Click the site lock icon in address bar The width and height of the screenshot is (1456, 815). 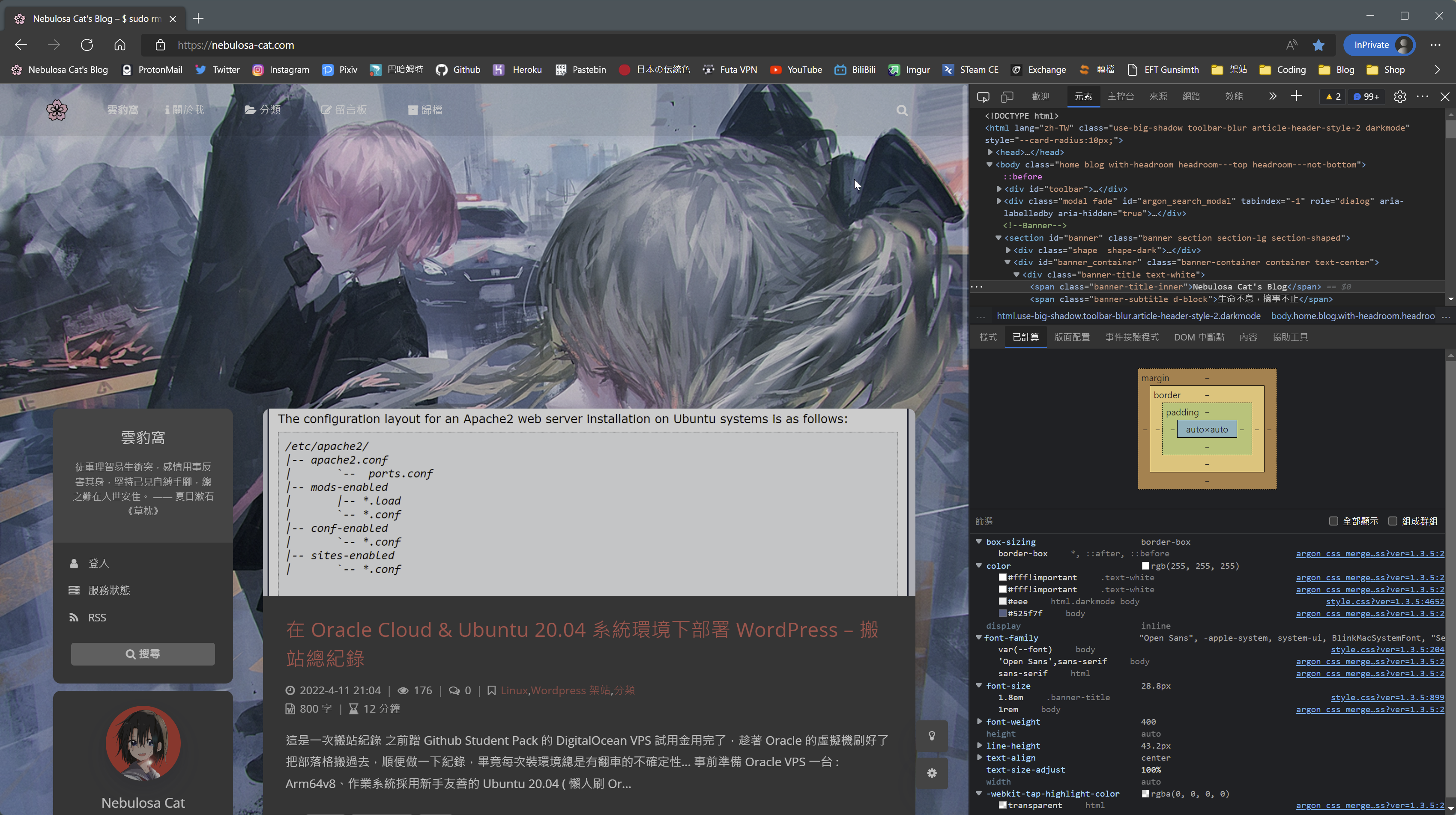click(161, 45)
